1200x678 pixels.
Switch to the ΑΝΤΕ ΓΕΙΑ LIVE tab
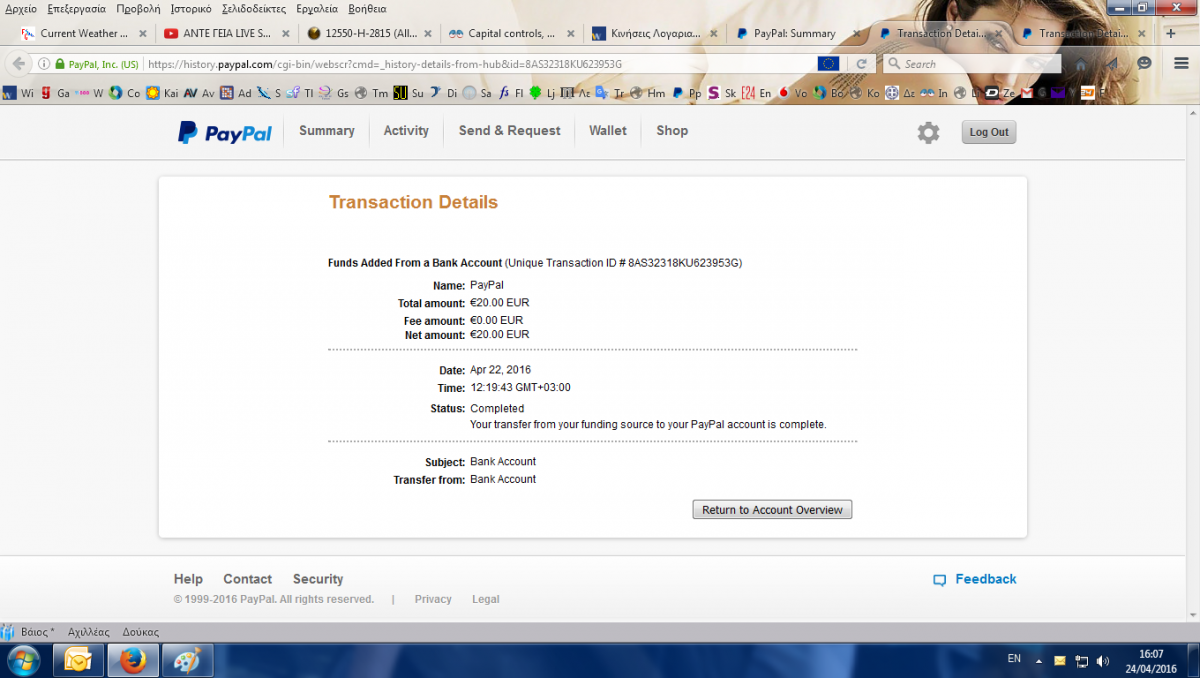click(x=227, y=33)
